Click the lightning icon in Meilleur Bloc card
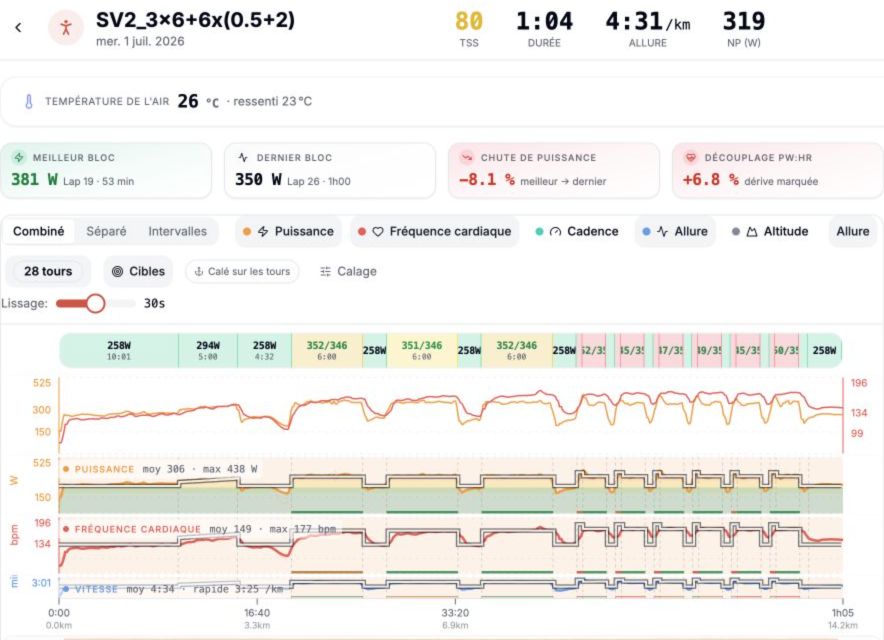 pos(19,157)
